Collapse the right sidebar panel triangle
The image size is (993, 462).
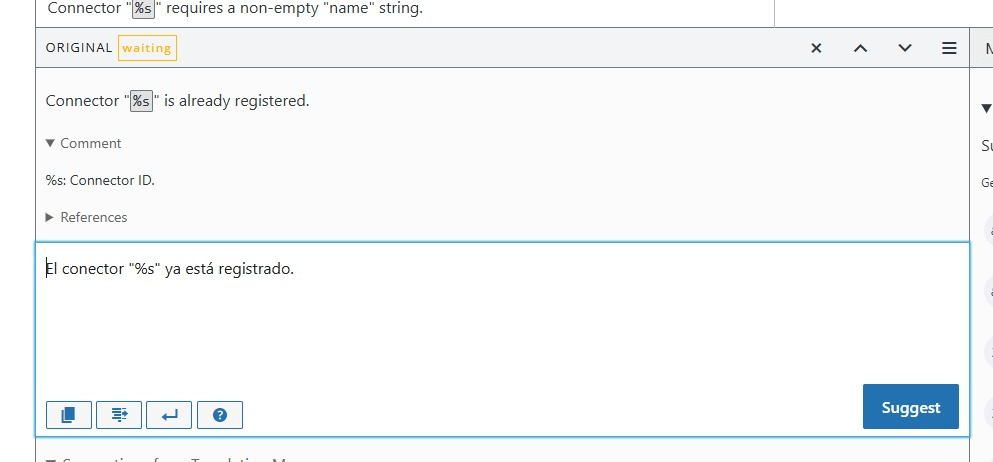click(986, 108)
